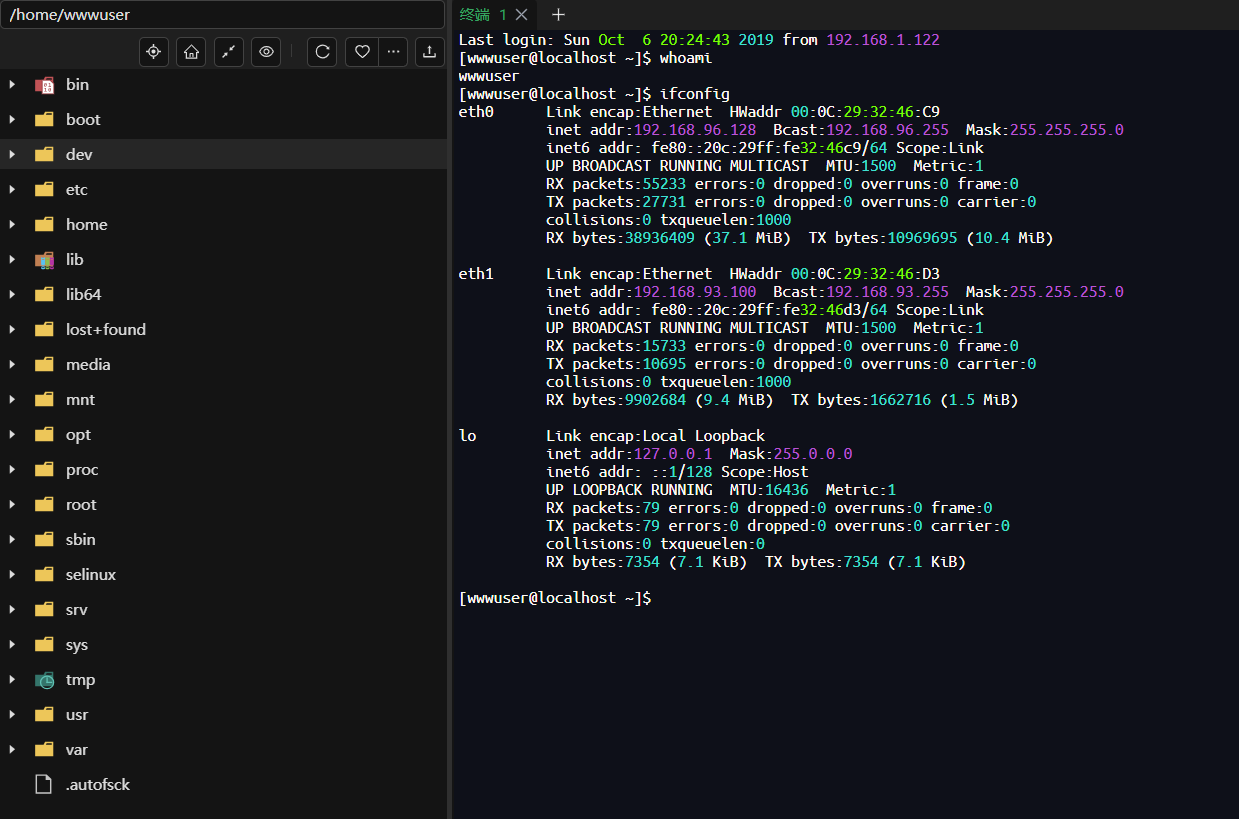This screenshot has width=1239, height=819.
Task: Click the ifconfig command text
Action: pos(695,94)
